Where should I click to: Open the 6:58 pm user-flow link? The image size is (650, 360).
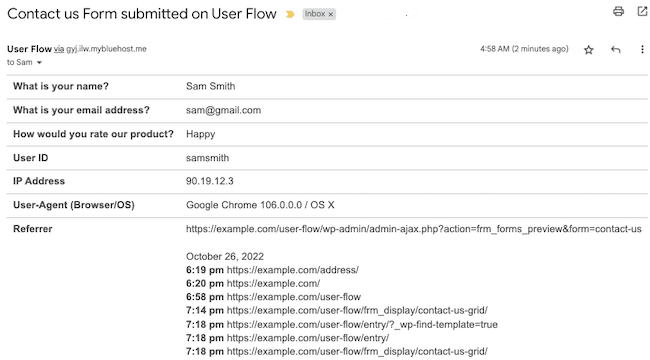(294, 297)
